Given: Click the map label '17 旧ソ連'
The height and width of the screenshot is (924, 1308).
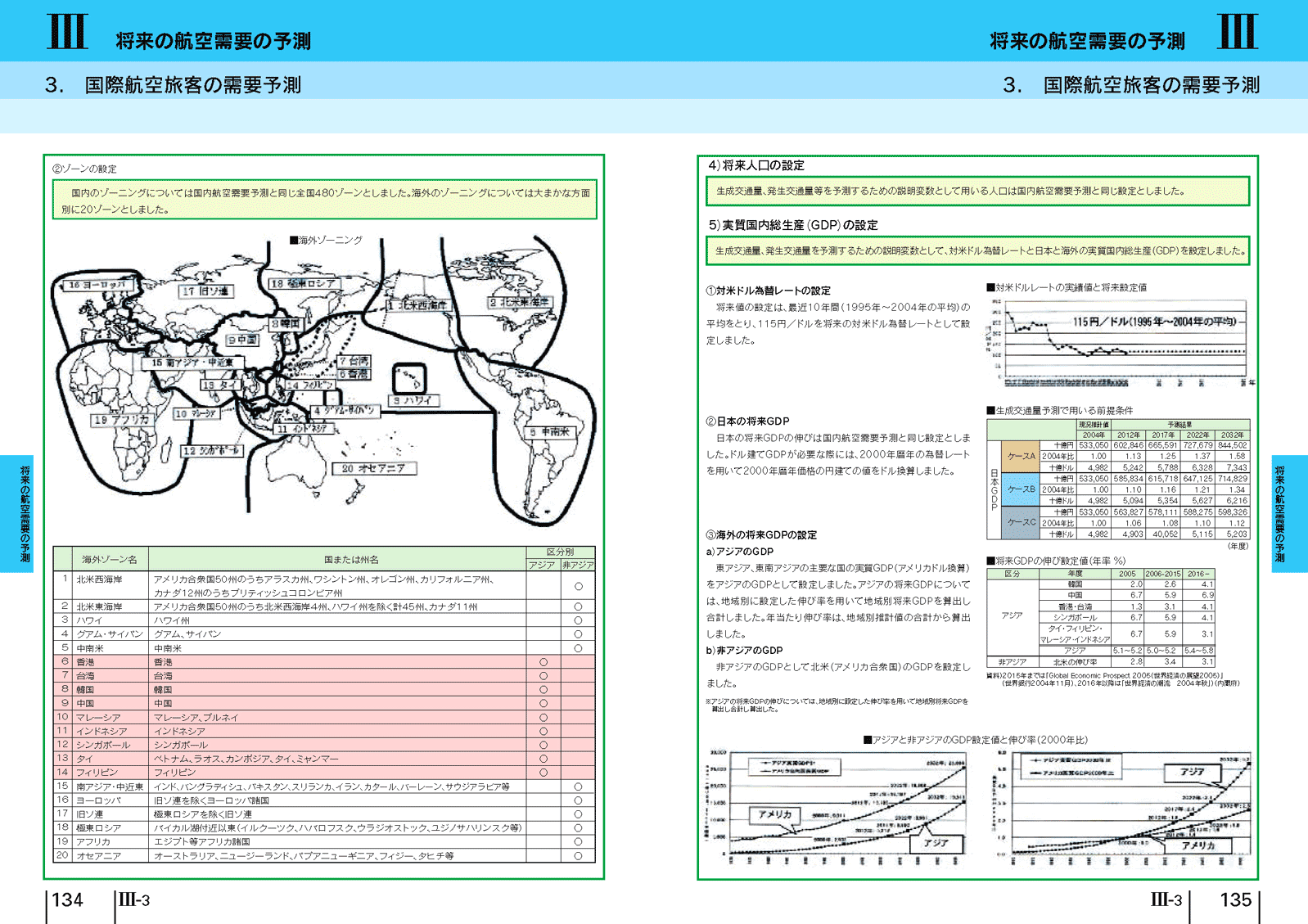Looking at the screenshot, I should tap(206, 291).
